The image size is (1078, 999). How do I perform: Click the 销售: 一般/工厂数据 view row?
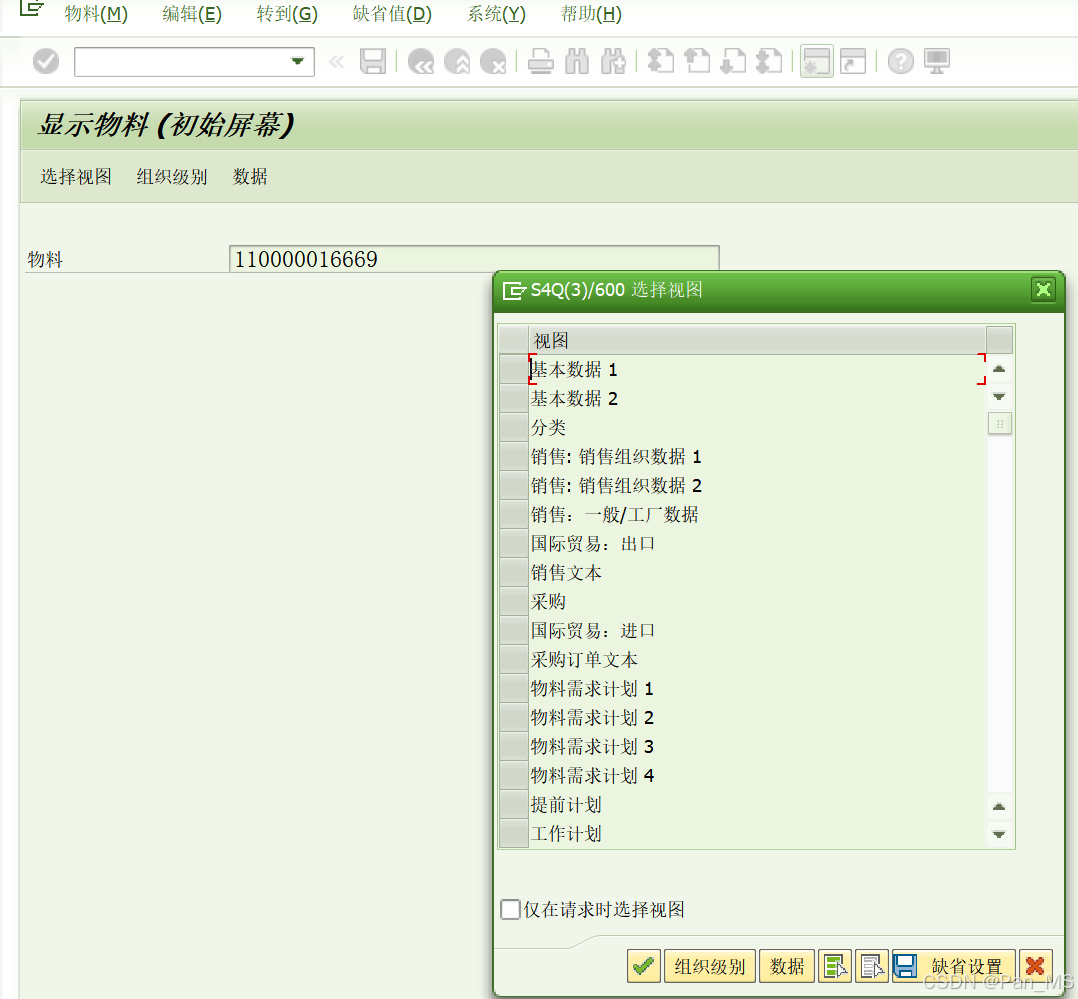(x=756, y=514)
